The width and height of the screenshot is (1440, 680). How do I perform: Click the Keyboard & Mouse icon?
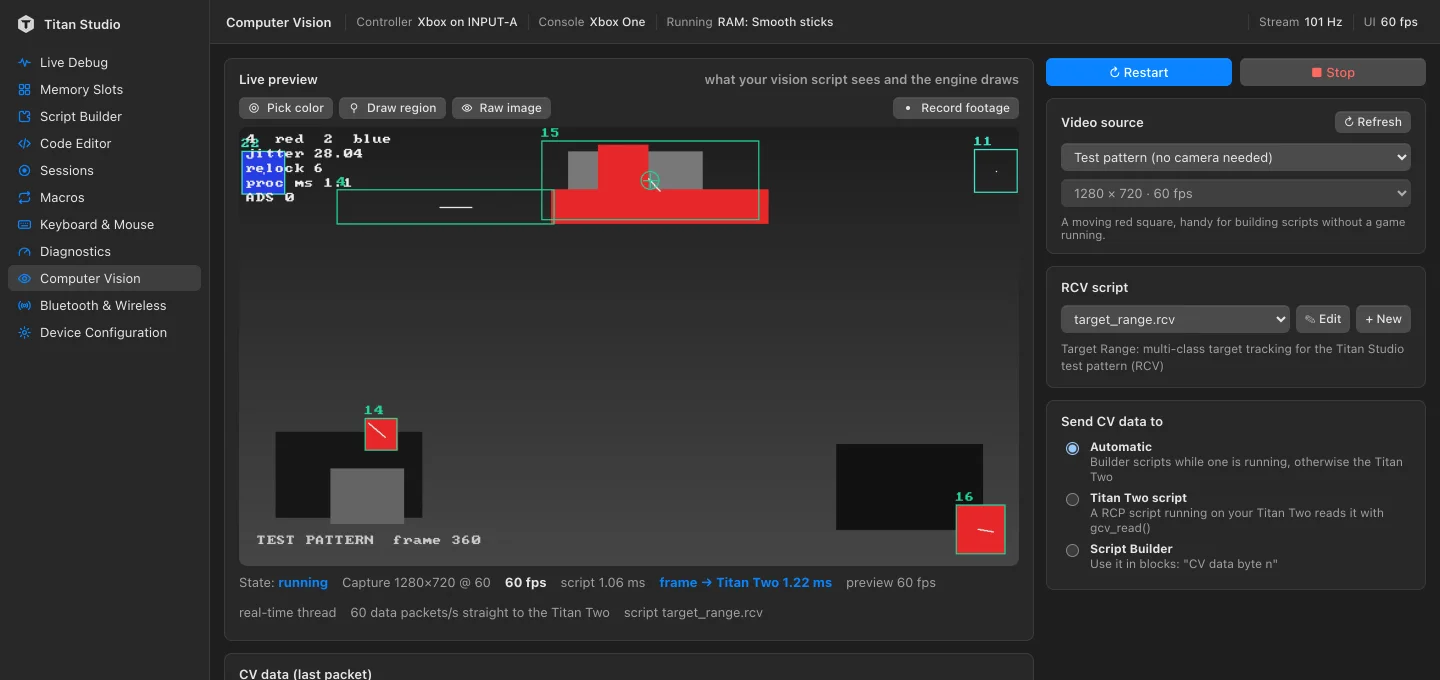[25, 224]
